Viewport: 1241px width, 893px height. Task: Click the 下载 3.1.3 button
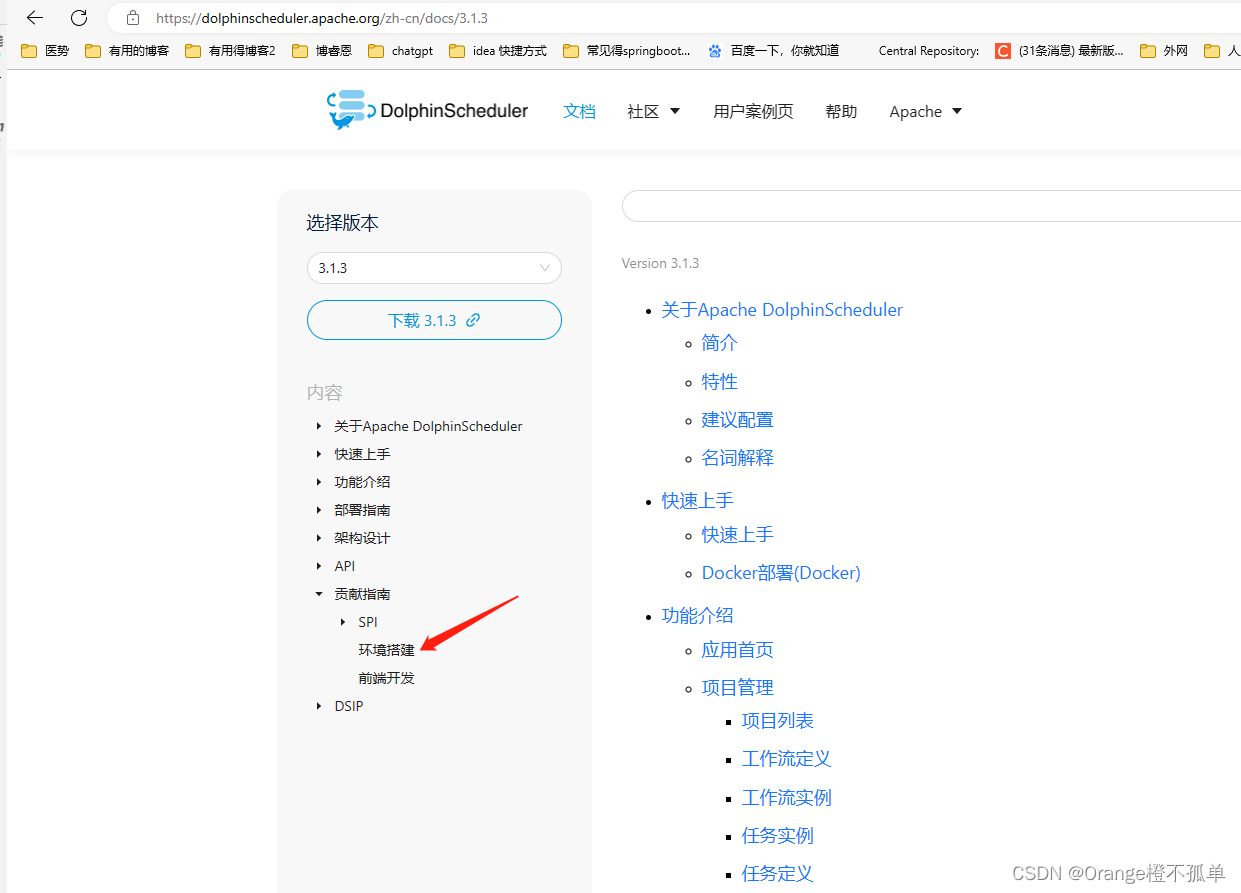click(x=434, y=320)
